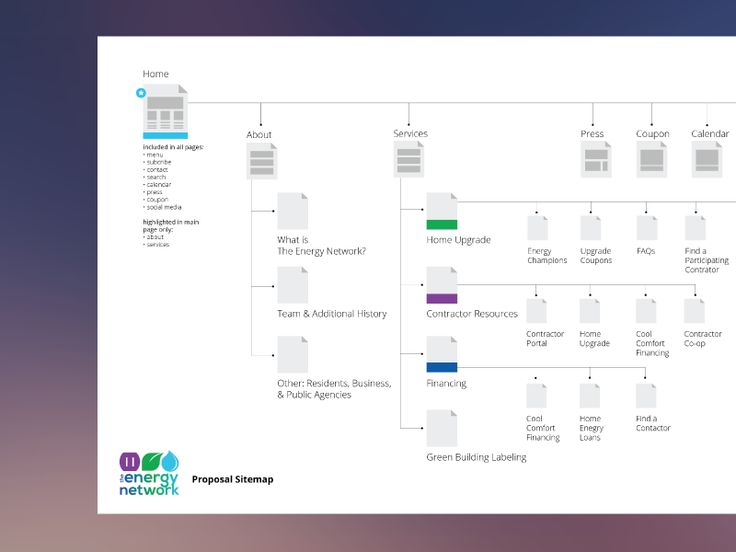
Task: Select the About page icon
Action: pyautogui.click(x=262, y=161)
